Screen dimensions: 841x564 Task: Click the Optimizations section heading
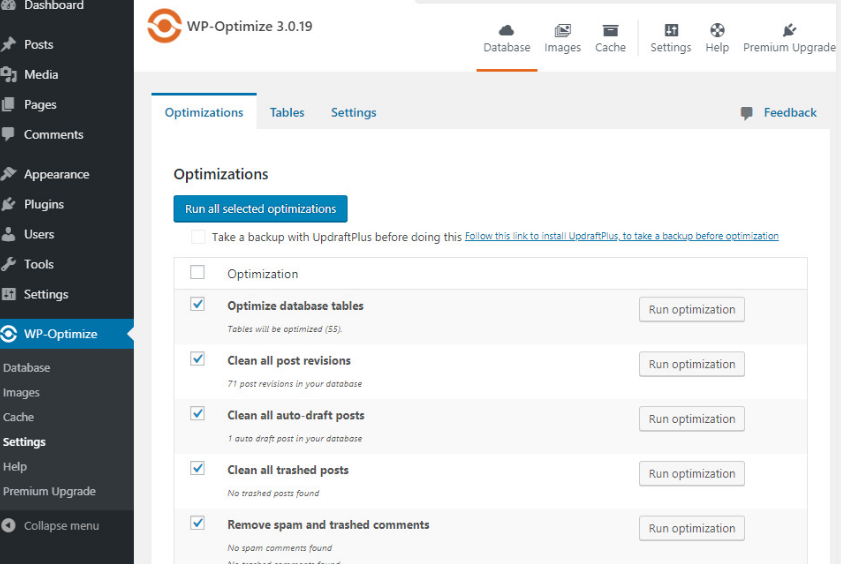pyautogui.click(x=221, y=174)
